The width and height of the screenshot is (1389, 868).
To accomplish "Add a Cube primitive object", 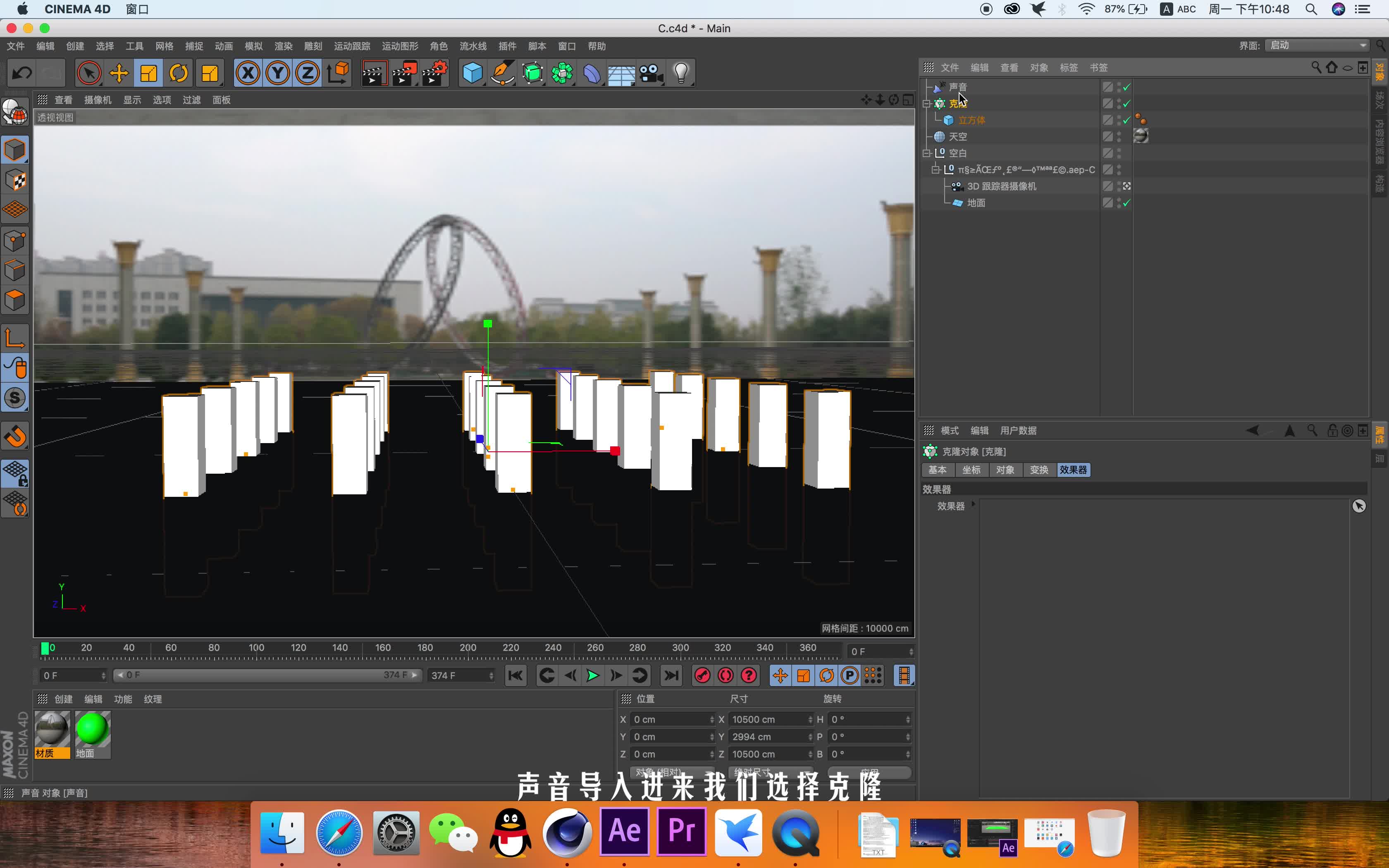I will pyautogui.click(x=473, y=74).
